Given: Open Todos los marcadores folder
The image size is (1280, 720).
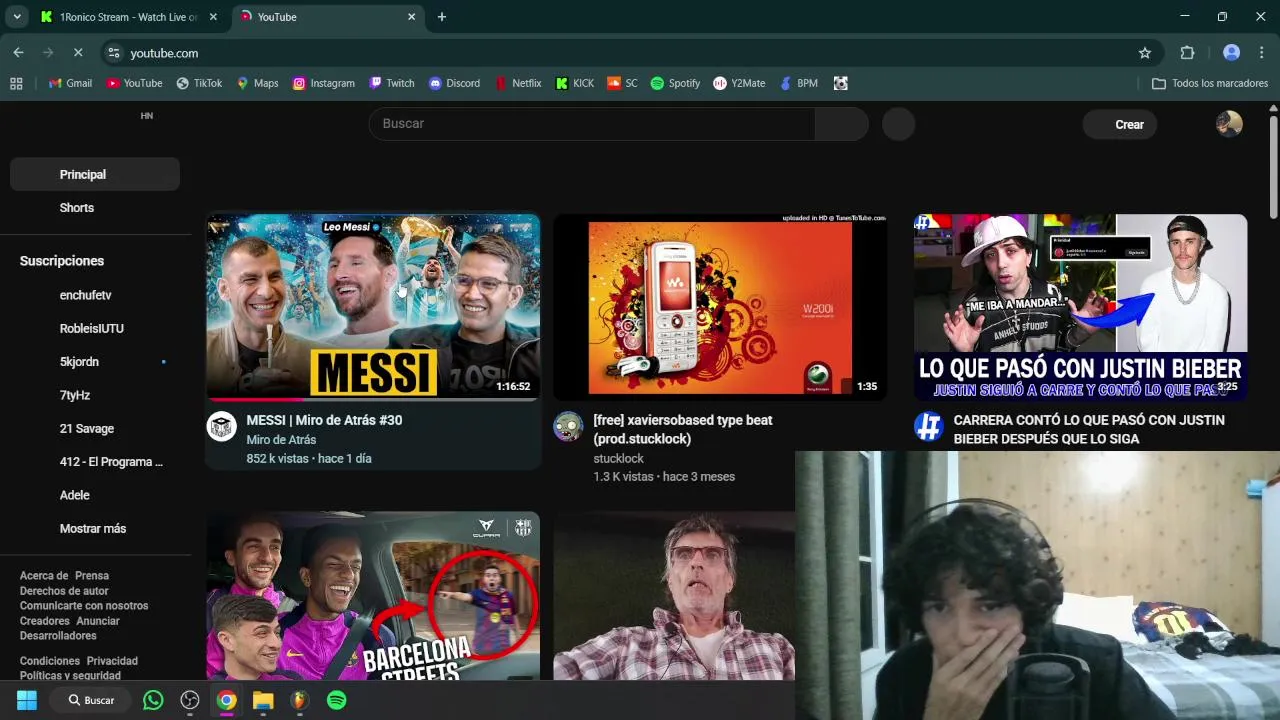Looking at the screenshot, I should pyautogui.click(x=1210, y=83).
